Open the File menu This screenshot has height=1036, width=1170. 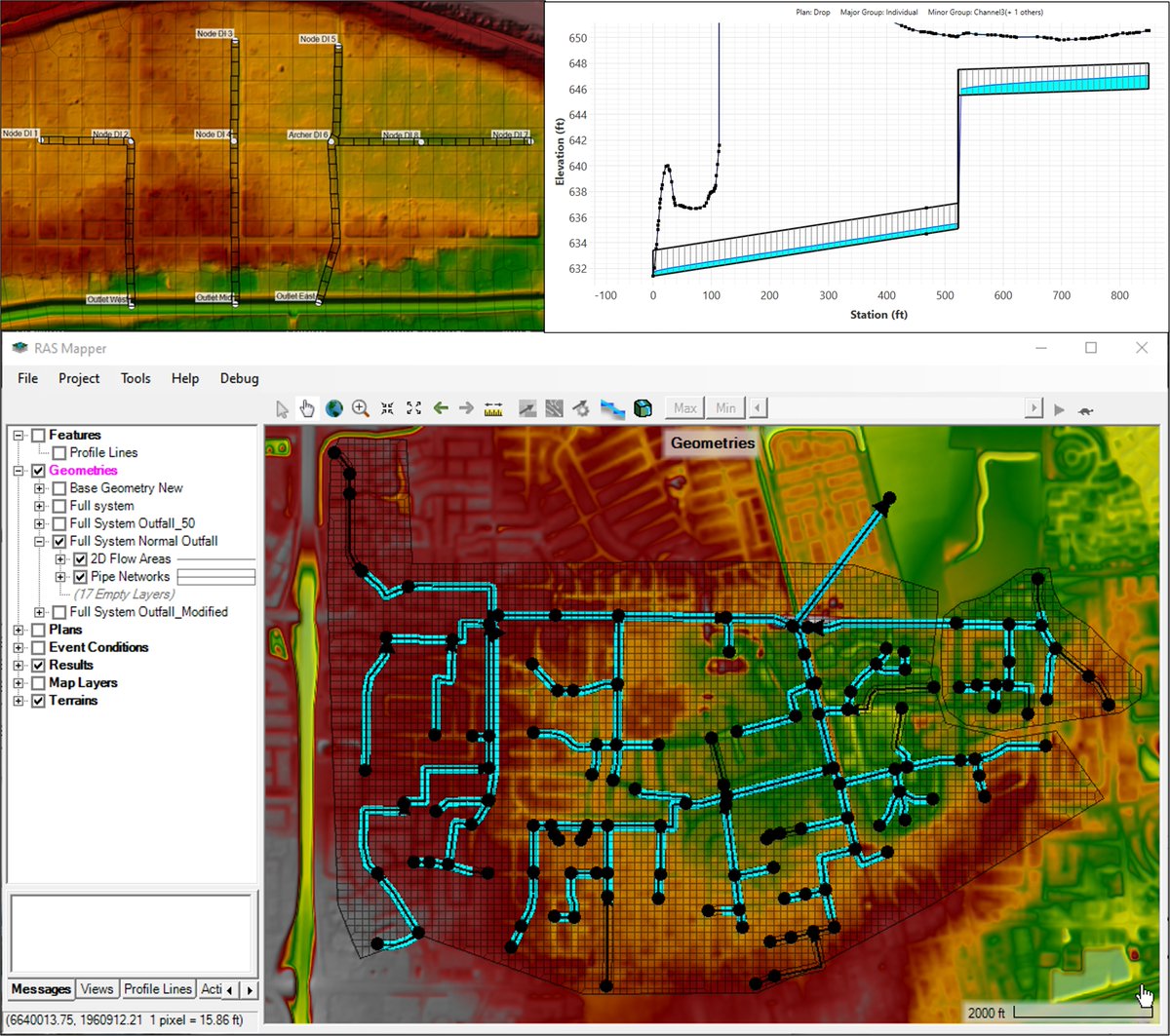(28, 378)
